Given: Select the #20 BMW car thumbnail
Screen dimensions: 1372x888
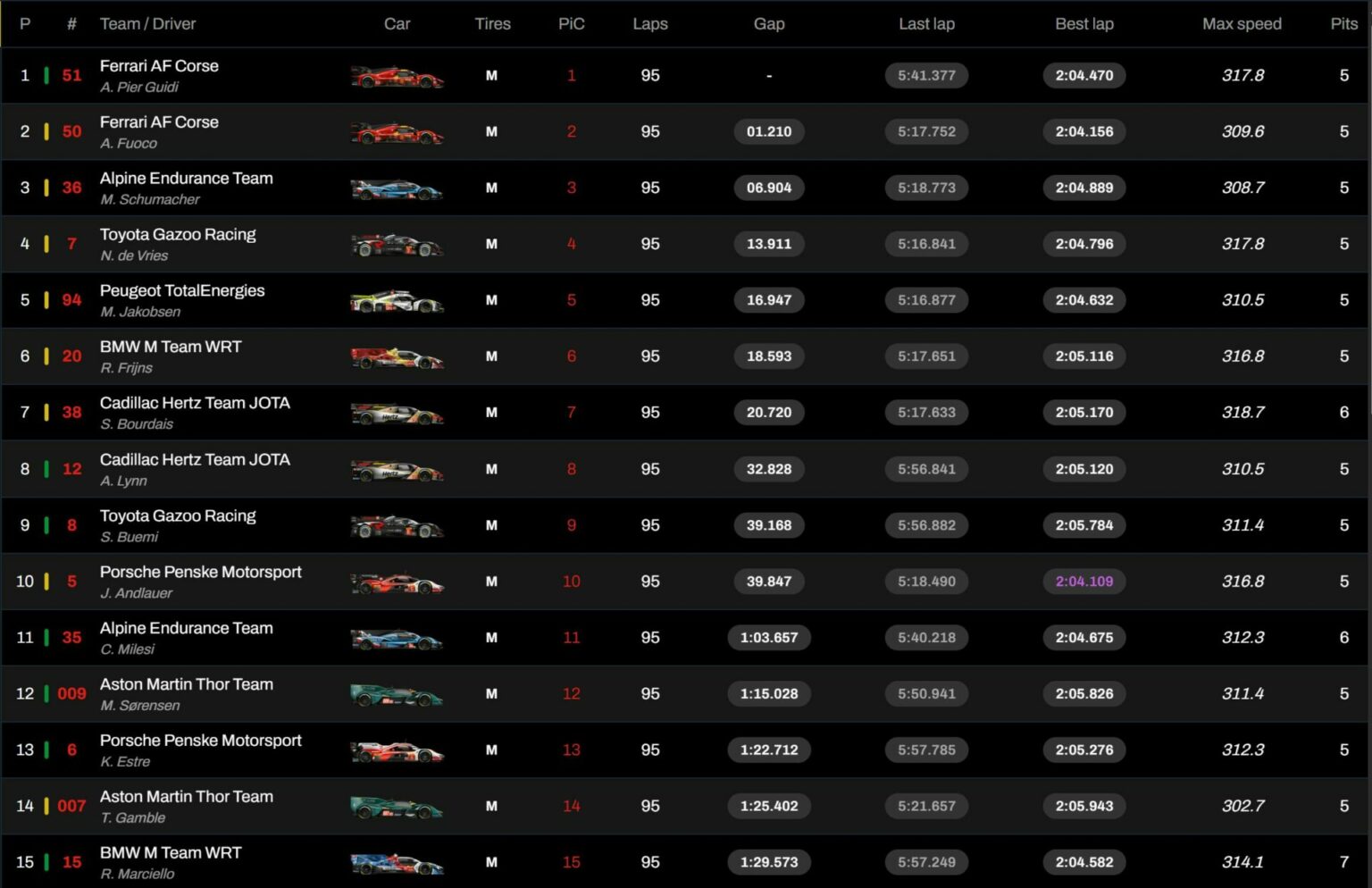Looking at the screenshot, I should coord(397,358).
